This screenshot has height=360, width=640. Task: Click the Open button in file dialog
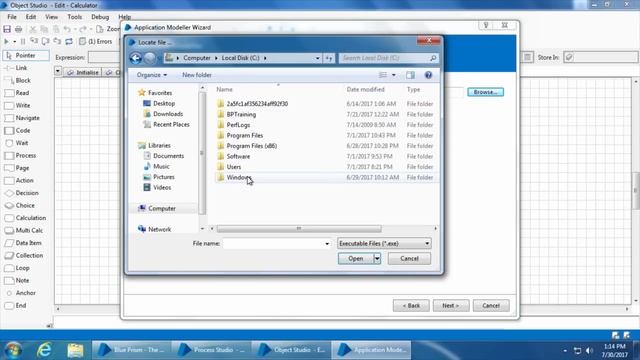pos(356,258)
